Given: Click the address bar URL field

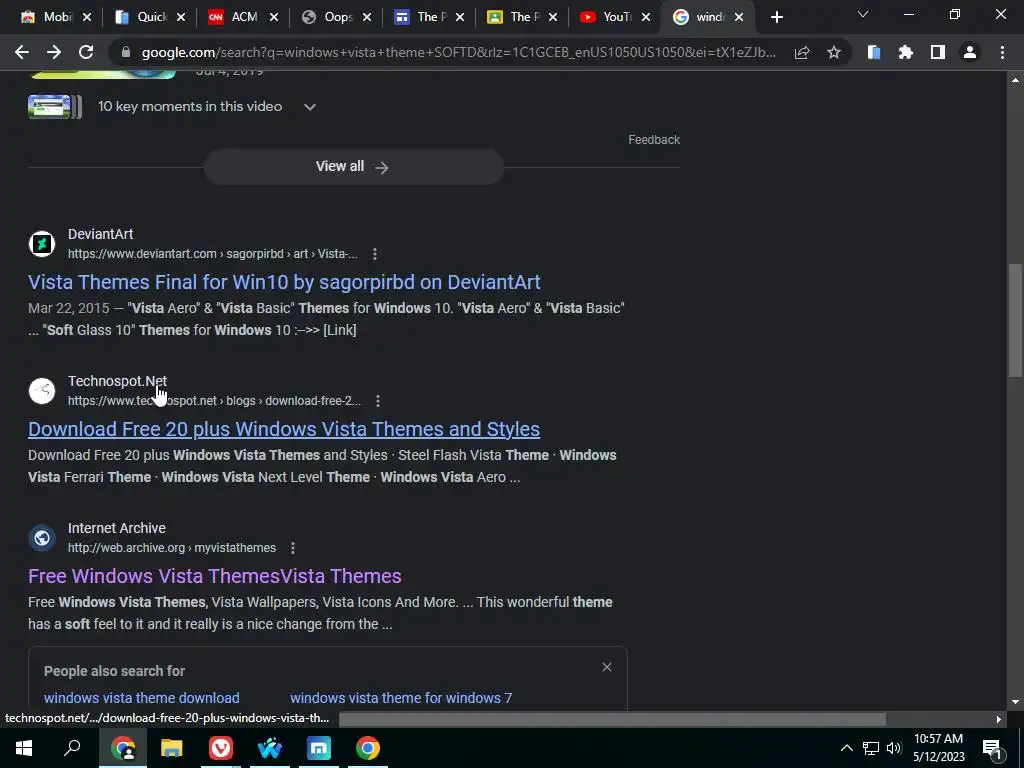Looking at the screenshot, I should tap(457, 52).
